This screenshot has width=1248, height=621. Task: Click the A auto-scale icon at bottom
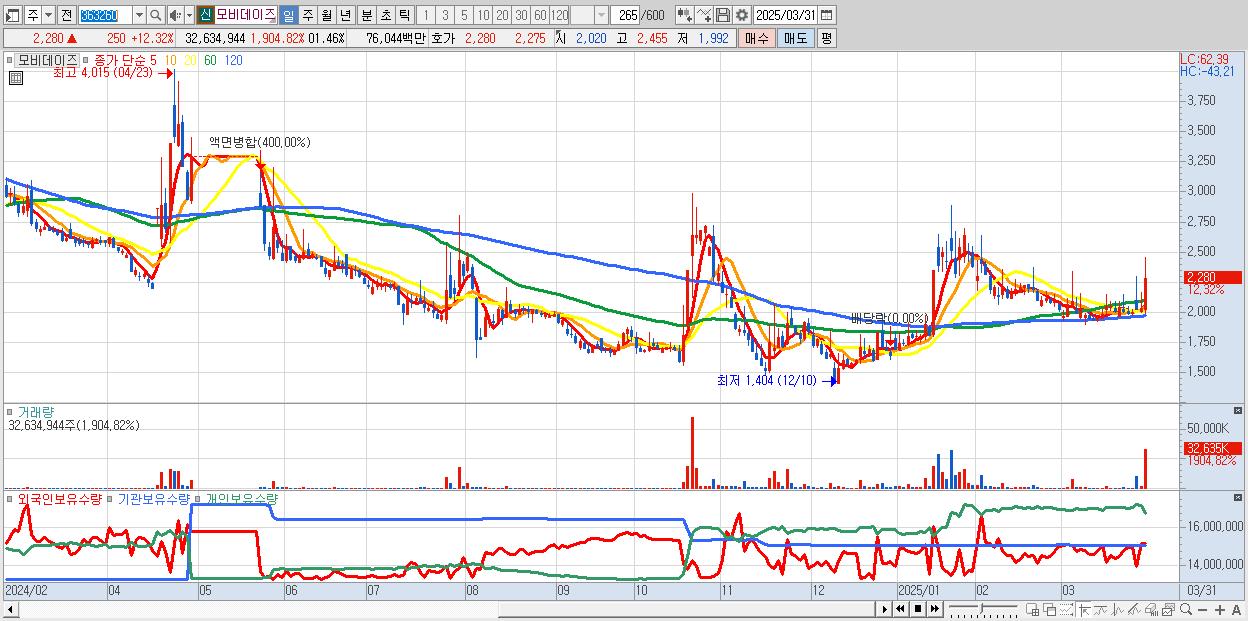pyautogui.click(x=1236, y=610)
